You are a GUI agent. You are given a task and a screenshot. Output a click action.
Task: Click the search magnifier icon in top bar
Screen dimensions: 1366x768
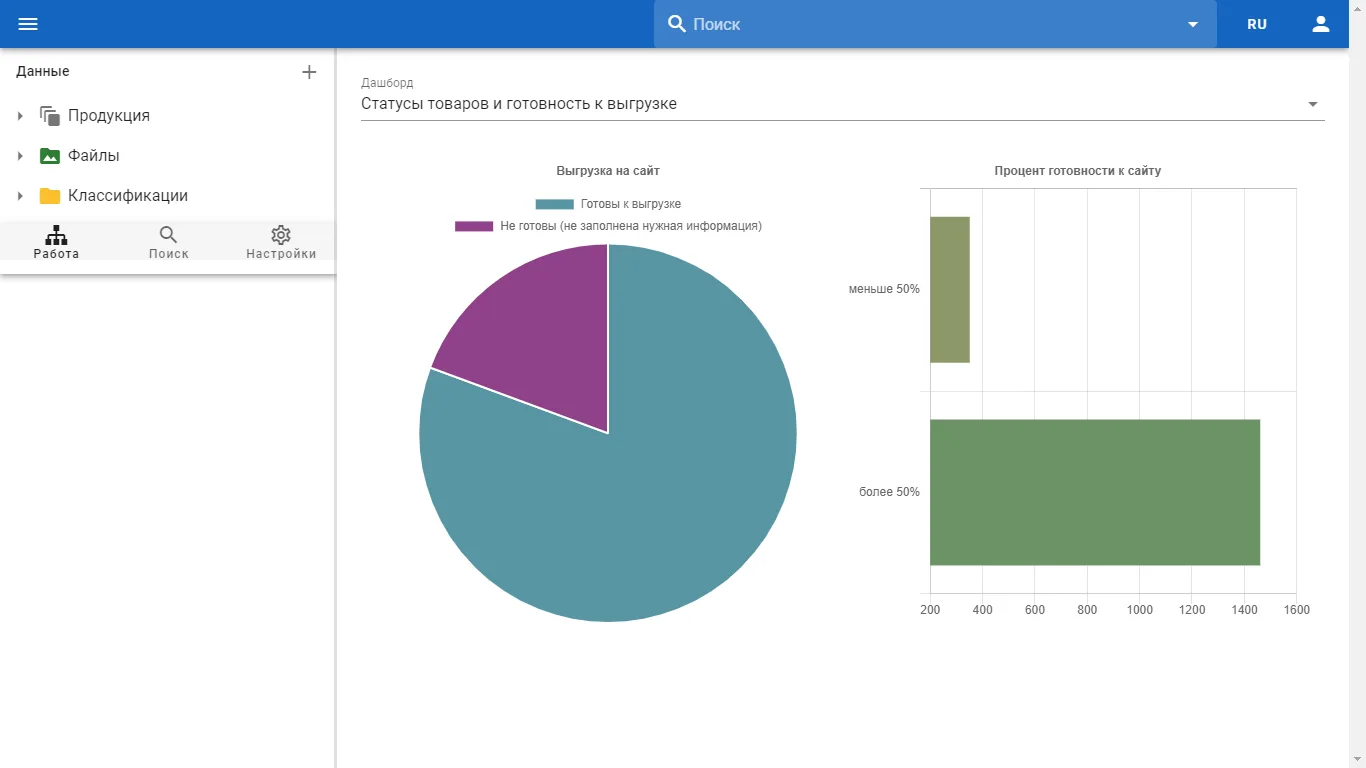coord(677,24)
